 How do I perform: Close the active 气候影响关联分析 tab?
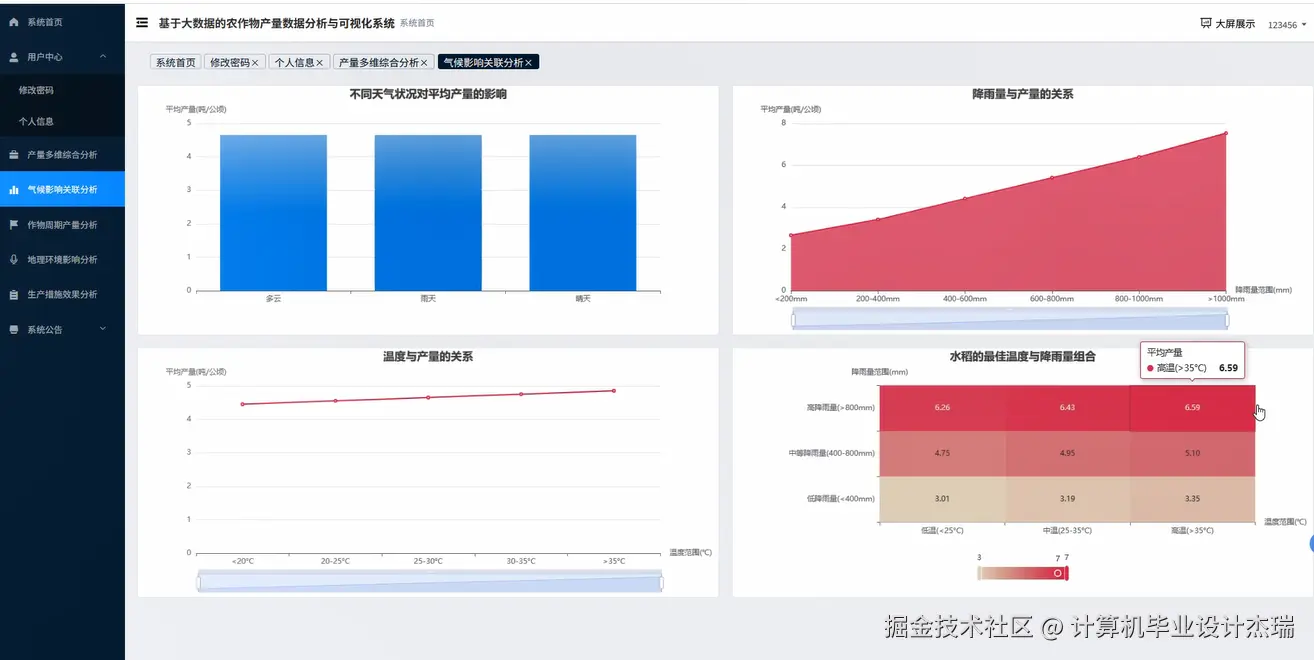[x=529, y=62]
